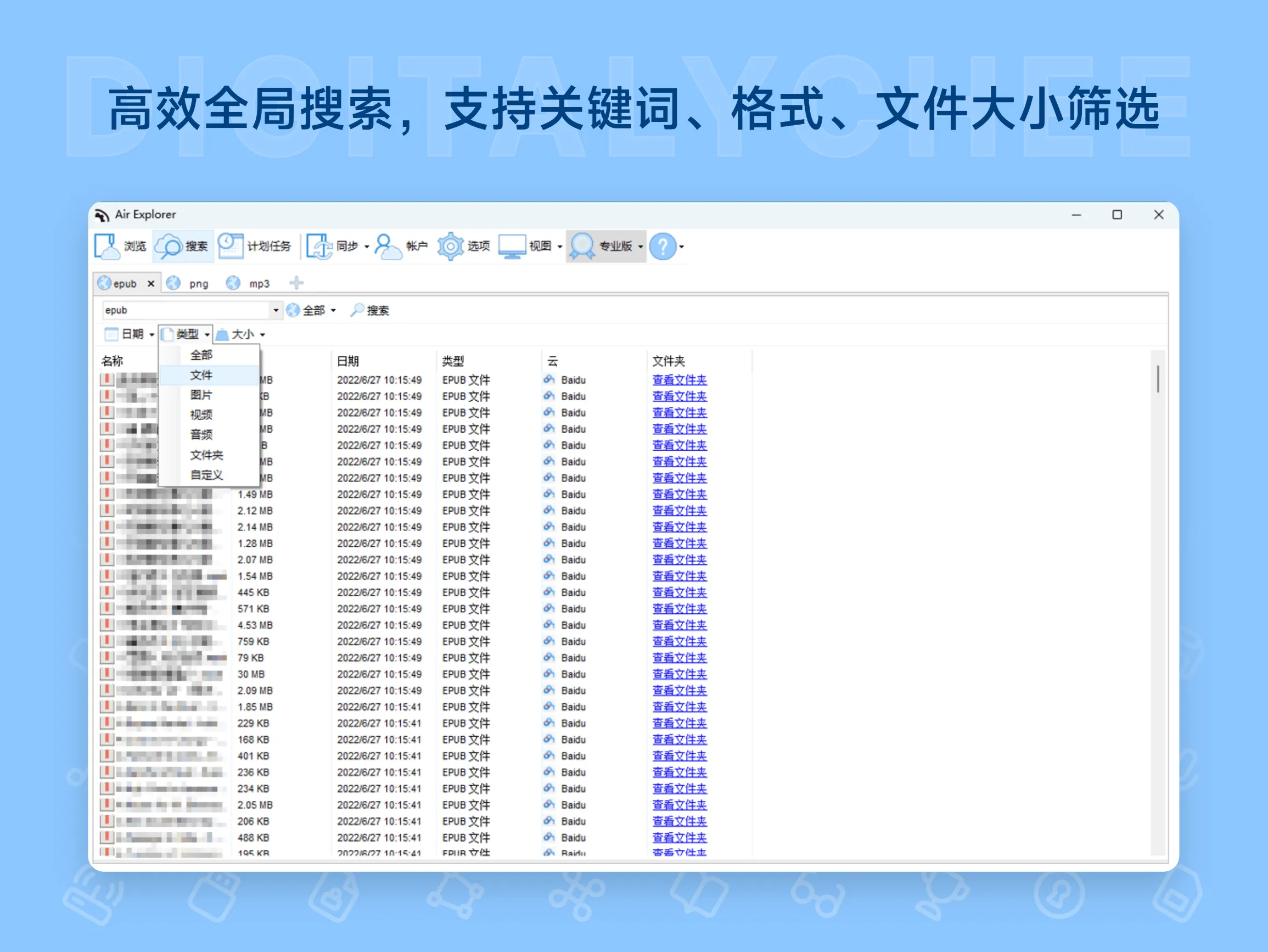Open the epub search history dropdown
1268x952 pixels.
(x=276, y=310)
